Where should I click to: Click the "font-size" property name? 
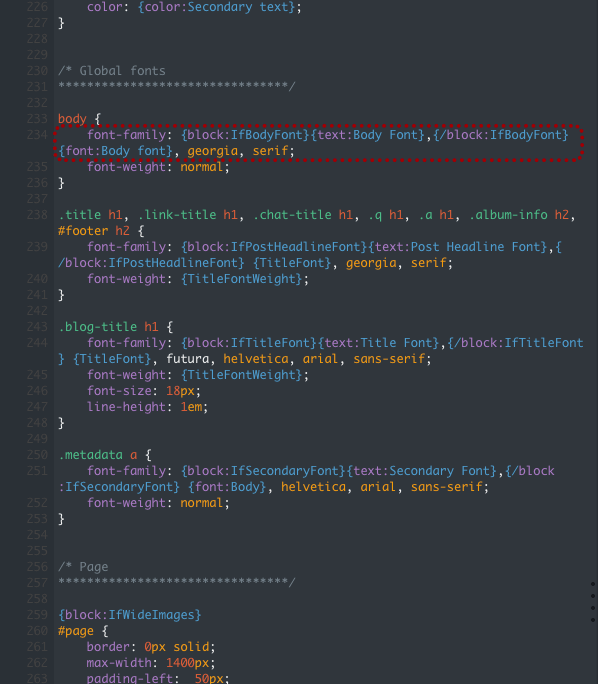tap(119, 391)
